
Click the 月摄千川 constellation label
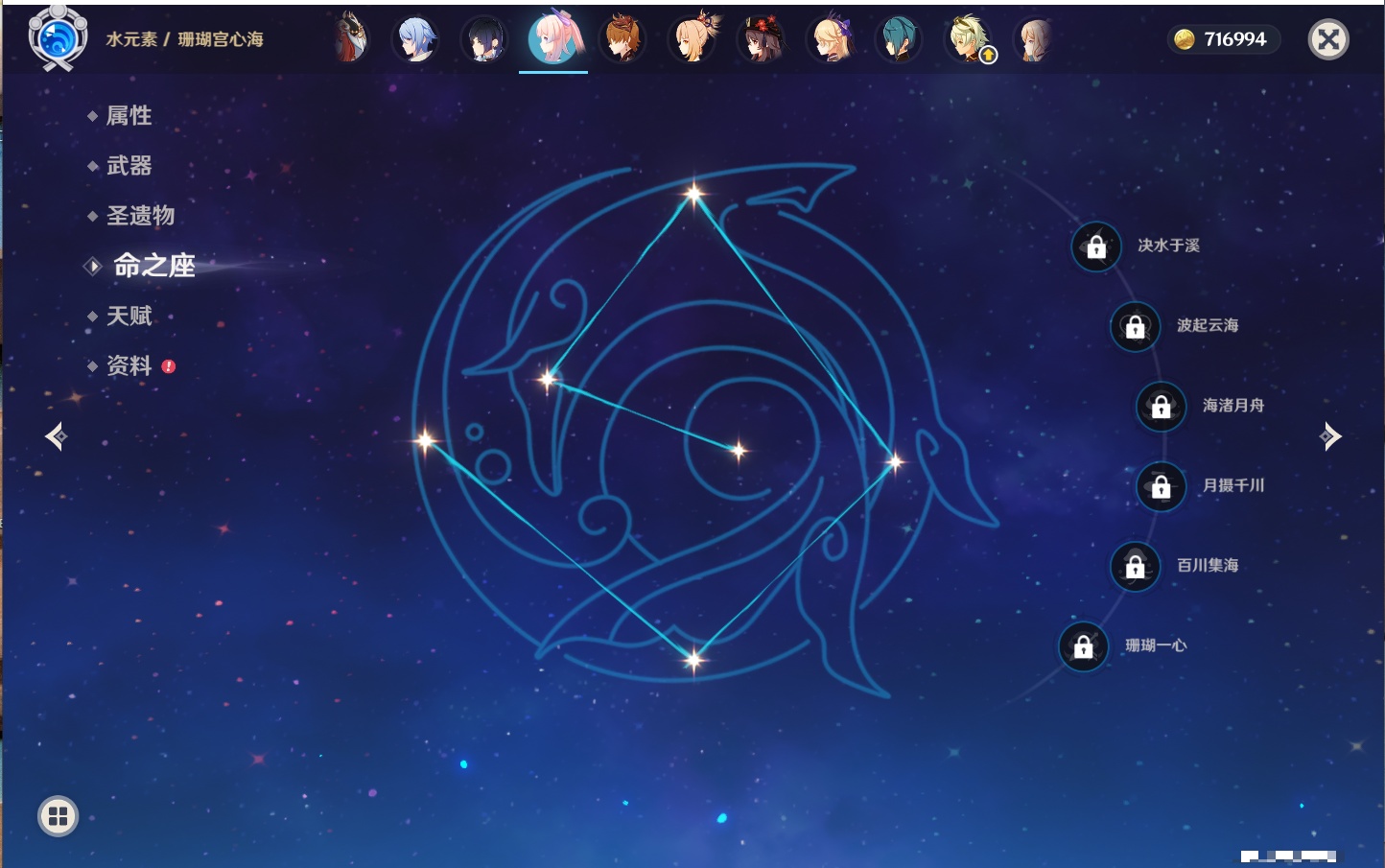(x=1233, y=485)
